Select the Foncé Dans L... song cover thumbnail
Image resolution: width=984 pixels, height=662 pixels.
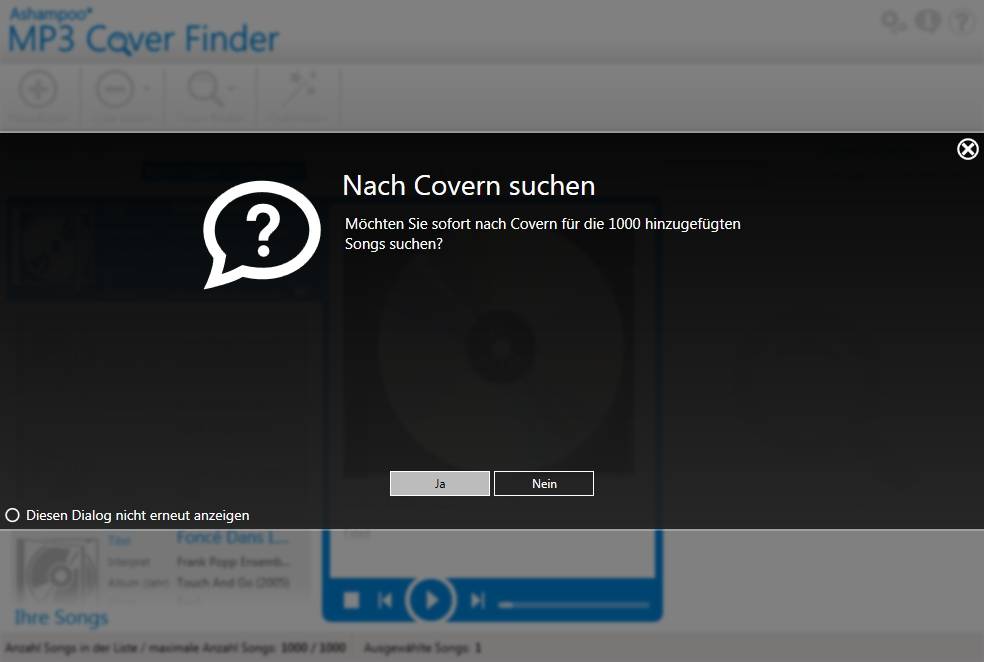point(57,570)
